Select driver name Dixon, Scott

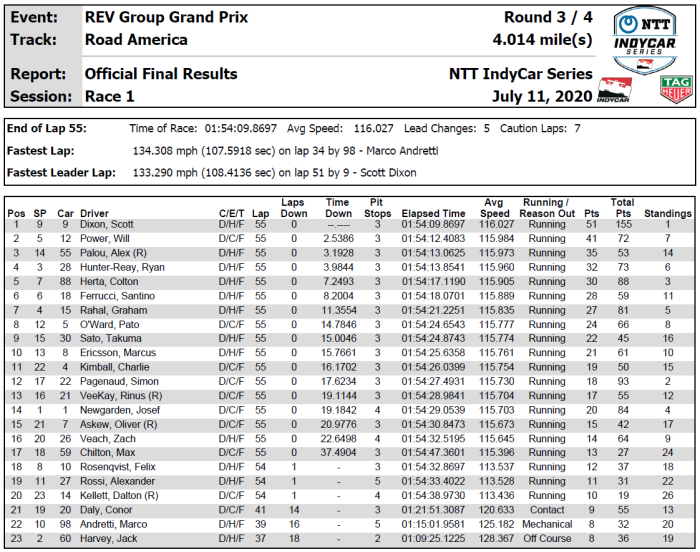107,225
